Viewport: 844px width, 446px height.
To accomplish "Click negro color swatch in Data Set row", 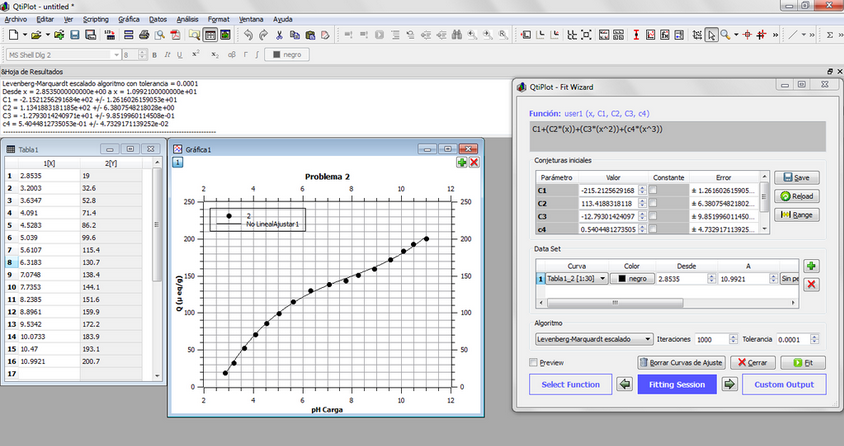I will point(632,279).
